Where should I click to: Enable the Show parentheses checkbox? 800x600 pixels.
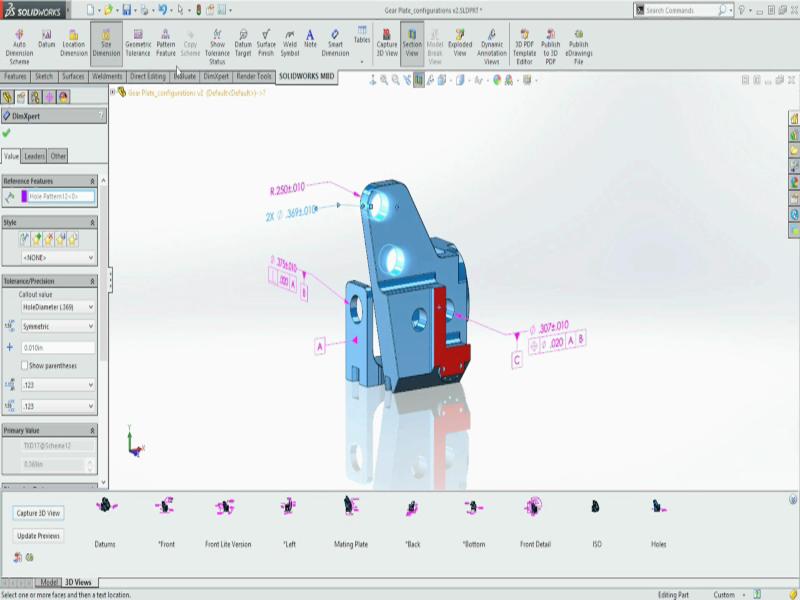[24, 366]
